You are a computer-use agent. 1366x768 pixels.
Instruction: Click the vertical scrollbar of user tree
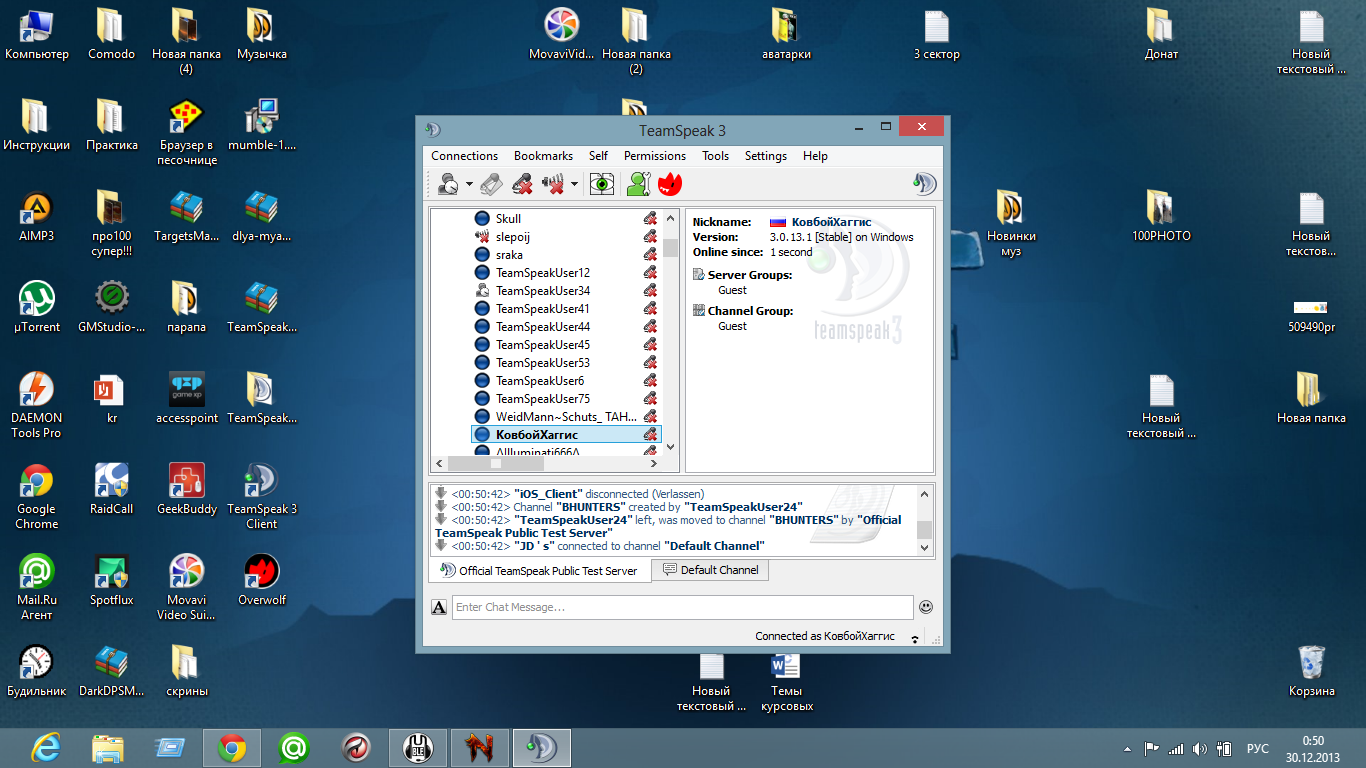670,330
